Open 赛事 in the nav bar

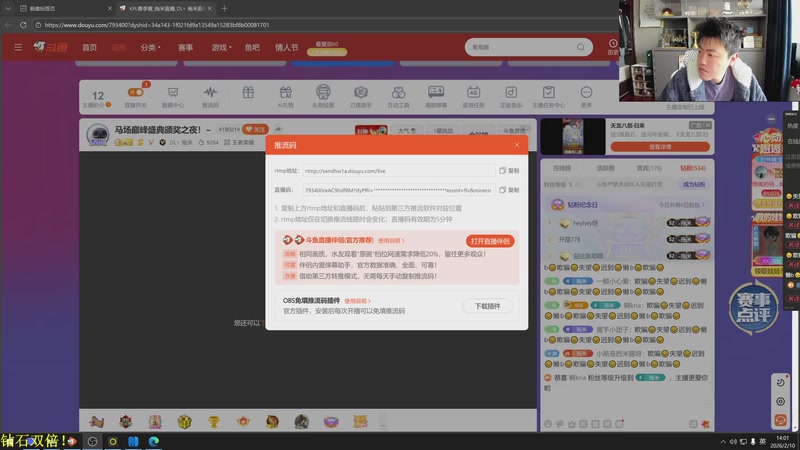(185, 47)
